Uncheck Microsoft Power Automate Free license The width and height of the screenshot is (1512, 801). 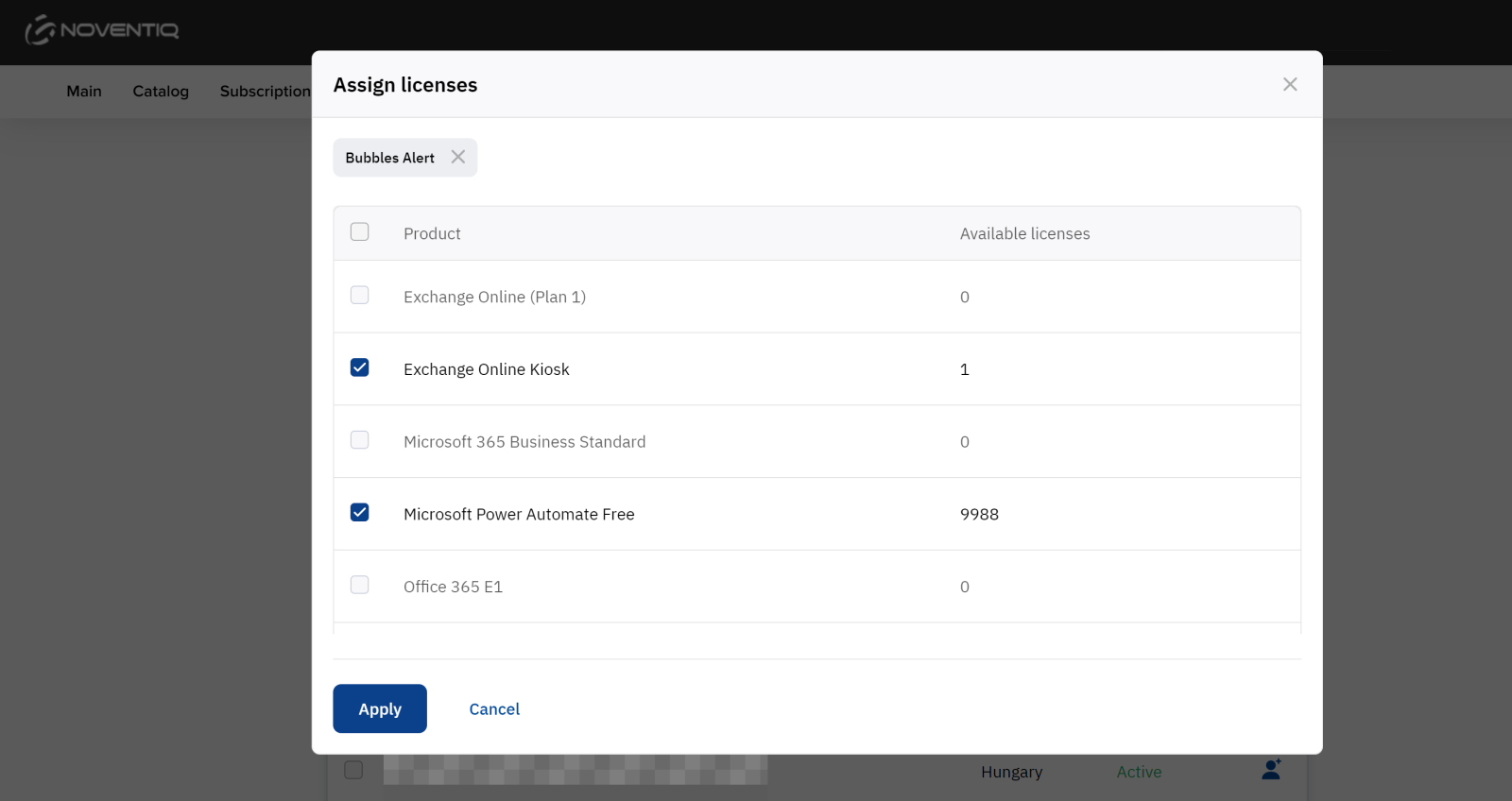tap(360, 513)
